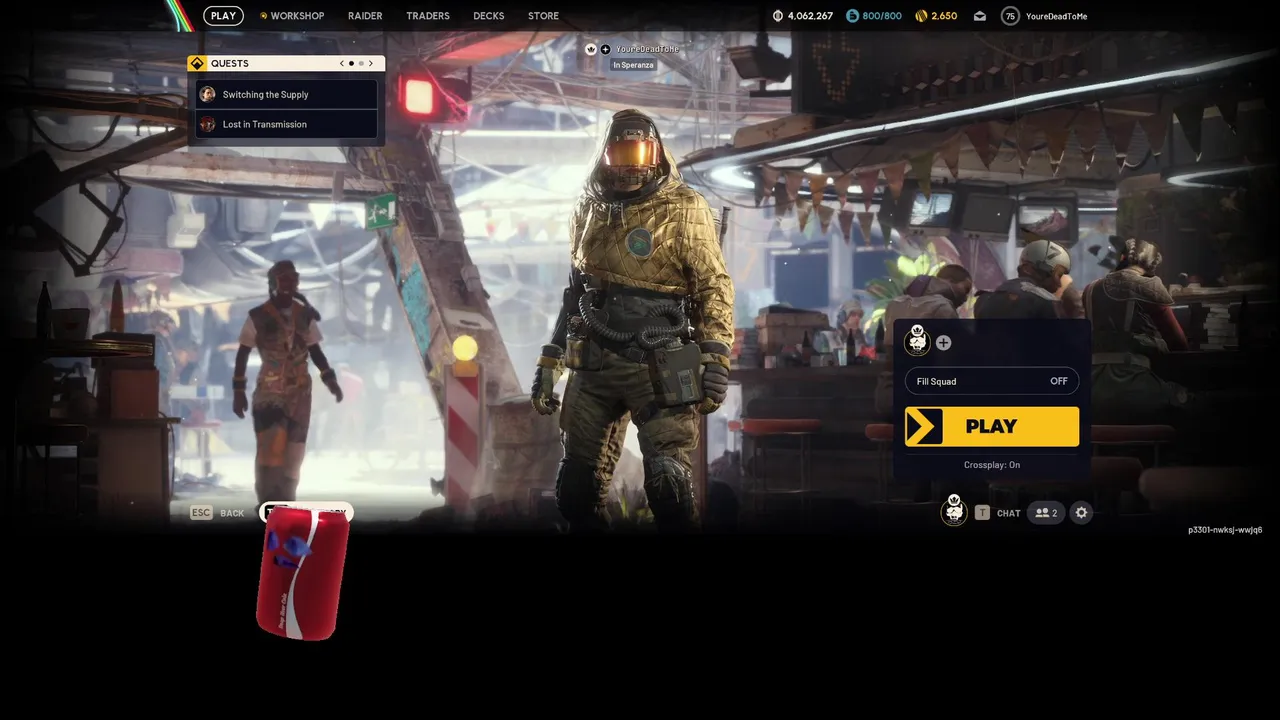Go to next quests page arrow
This screenshot has height=720, width=1280.
point(370,63)
